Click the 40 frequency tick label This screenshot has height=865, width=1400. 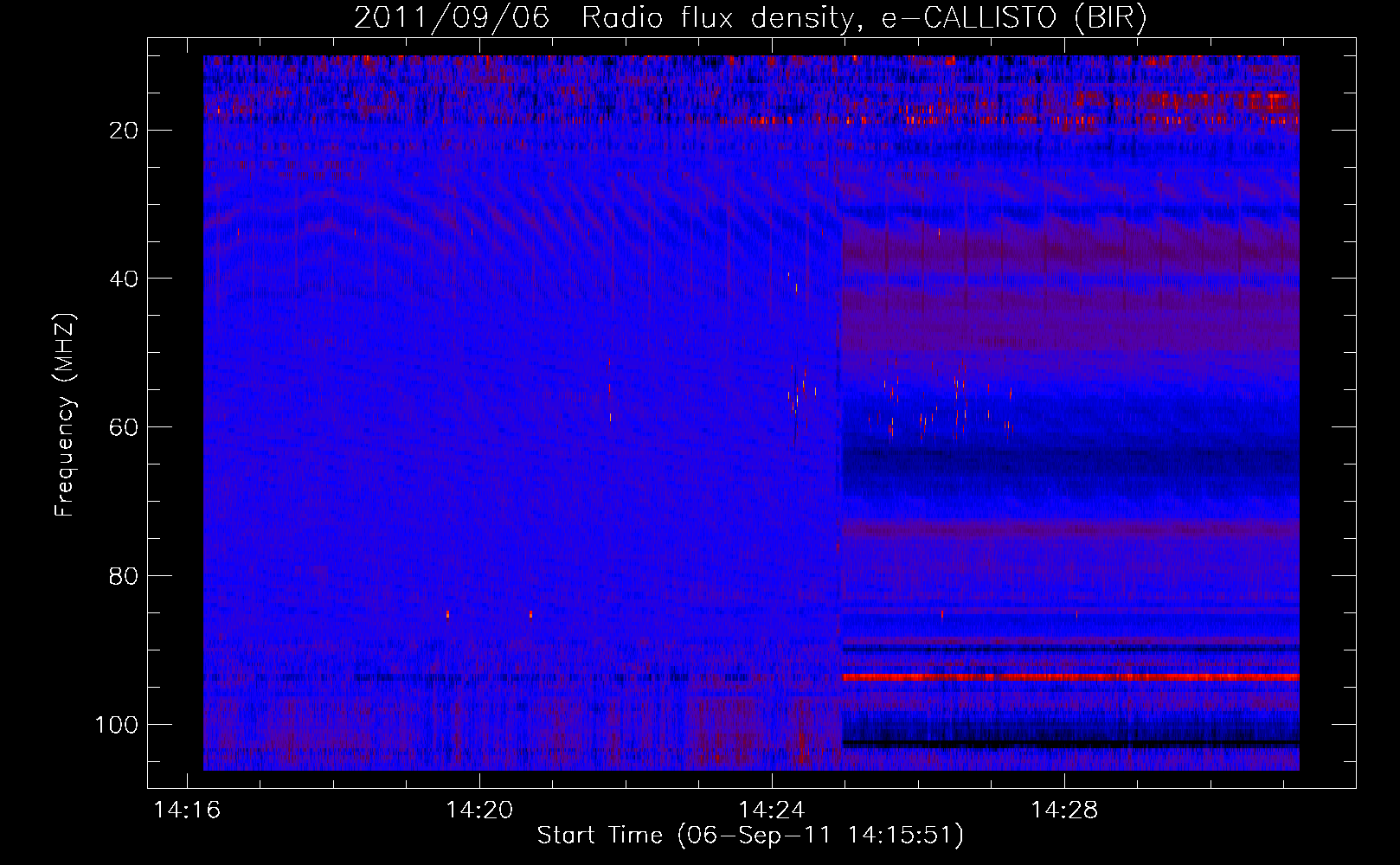(124, 279)
